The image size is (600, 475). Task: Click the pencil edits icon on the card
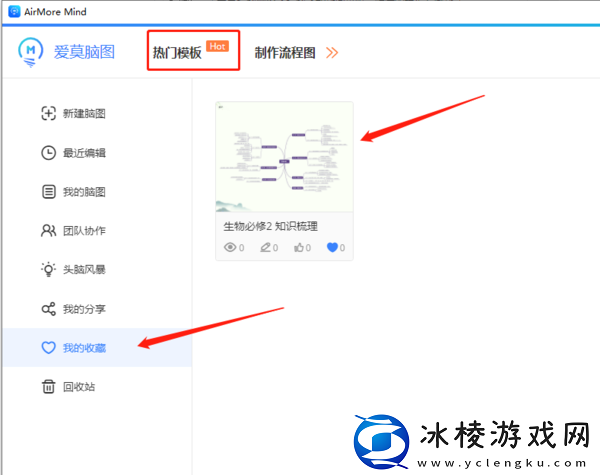265,247
